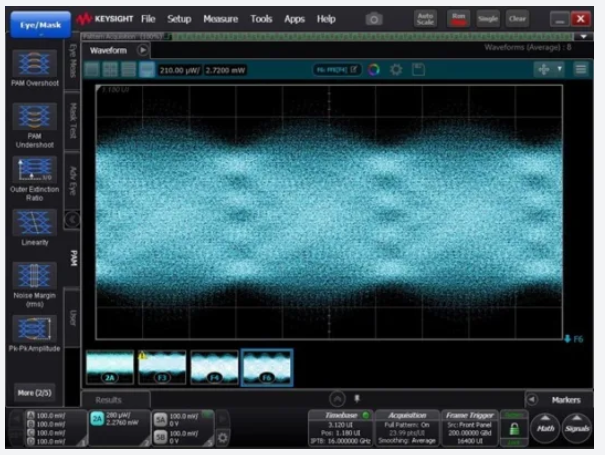Select the 2A waveform thumbnail

pyautogui.click(x=110, y=367)
